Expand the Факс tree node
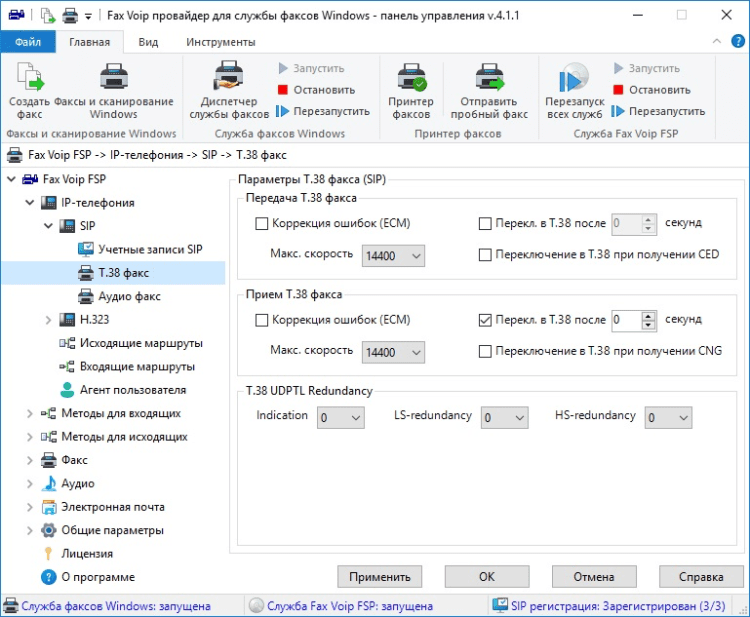 (30, 460)
